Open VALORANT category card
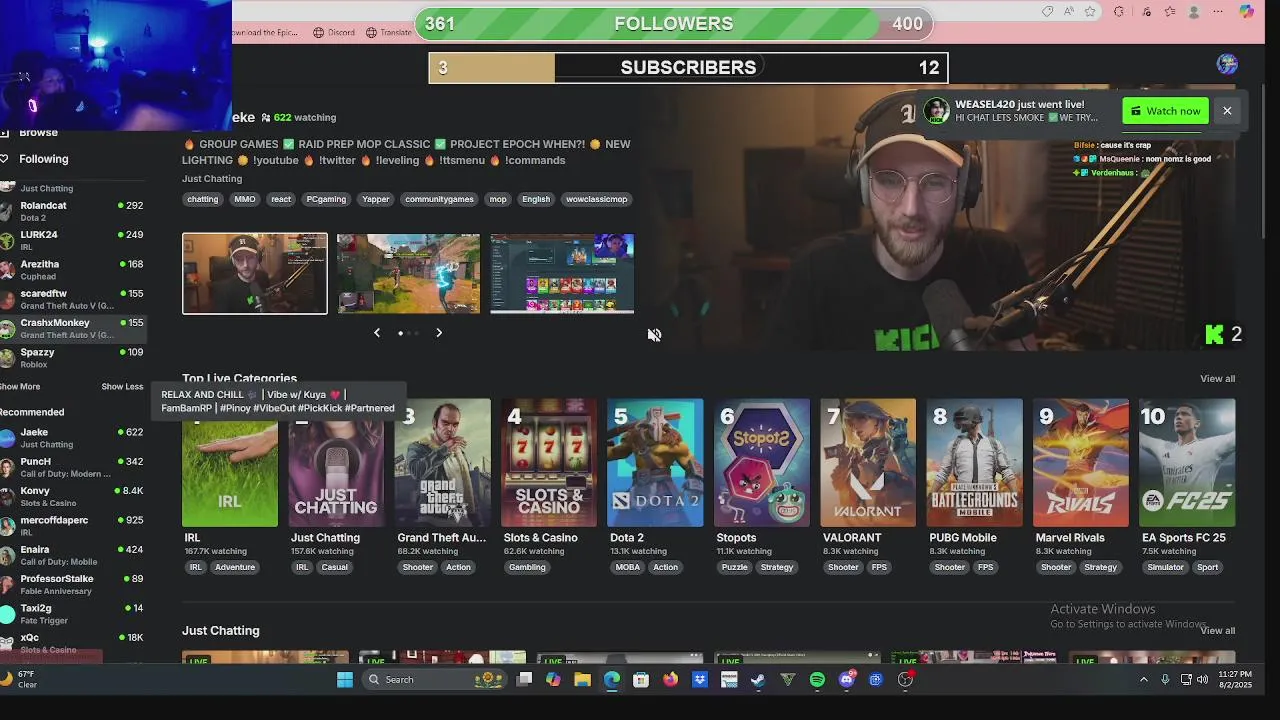The height and width of the screenshot is (720, 1280). 868,463
